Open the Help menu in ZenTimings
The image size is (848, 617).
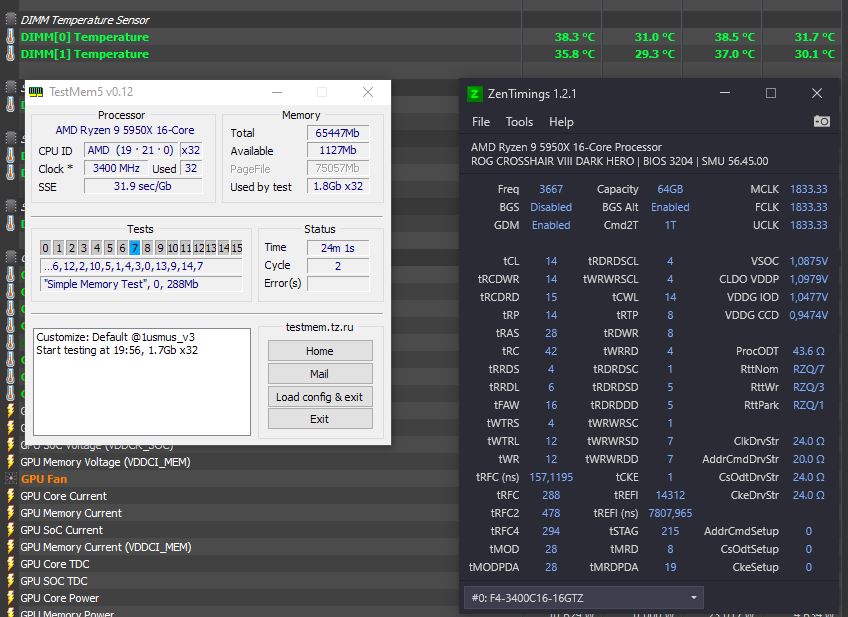[561, 122]
